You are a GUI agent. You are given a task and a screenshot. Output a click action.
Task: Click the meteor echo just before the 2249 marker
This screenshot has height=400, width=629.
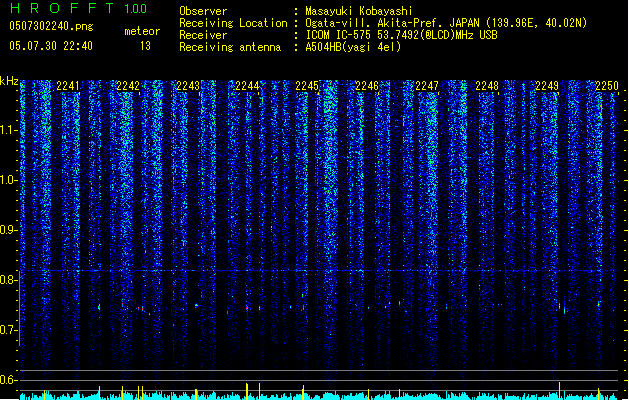coord(559,306)
